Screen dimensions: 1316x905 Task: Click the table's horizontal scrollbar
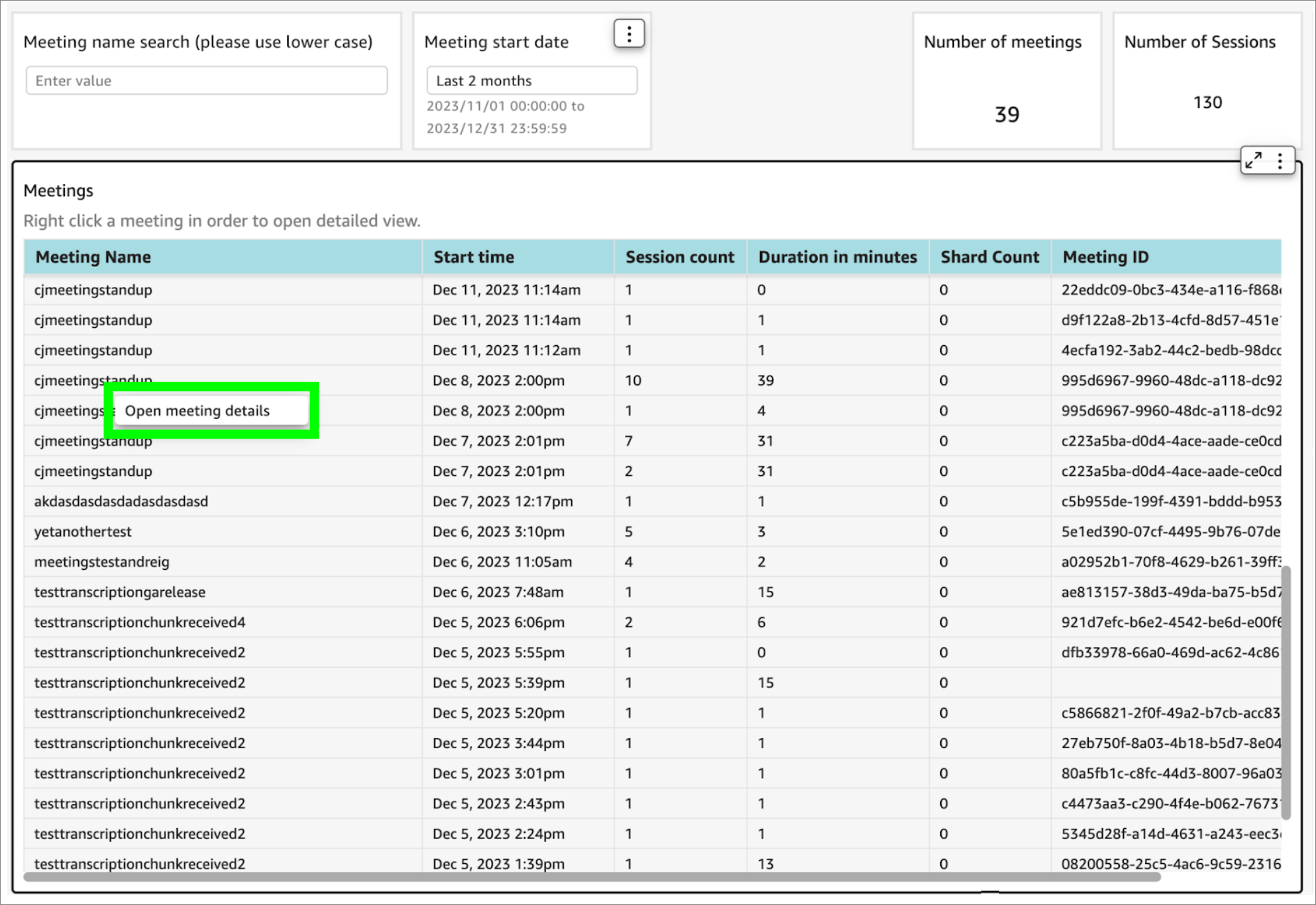tap(591, 877)
